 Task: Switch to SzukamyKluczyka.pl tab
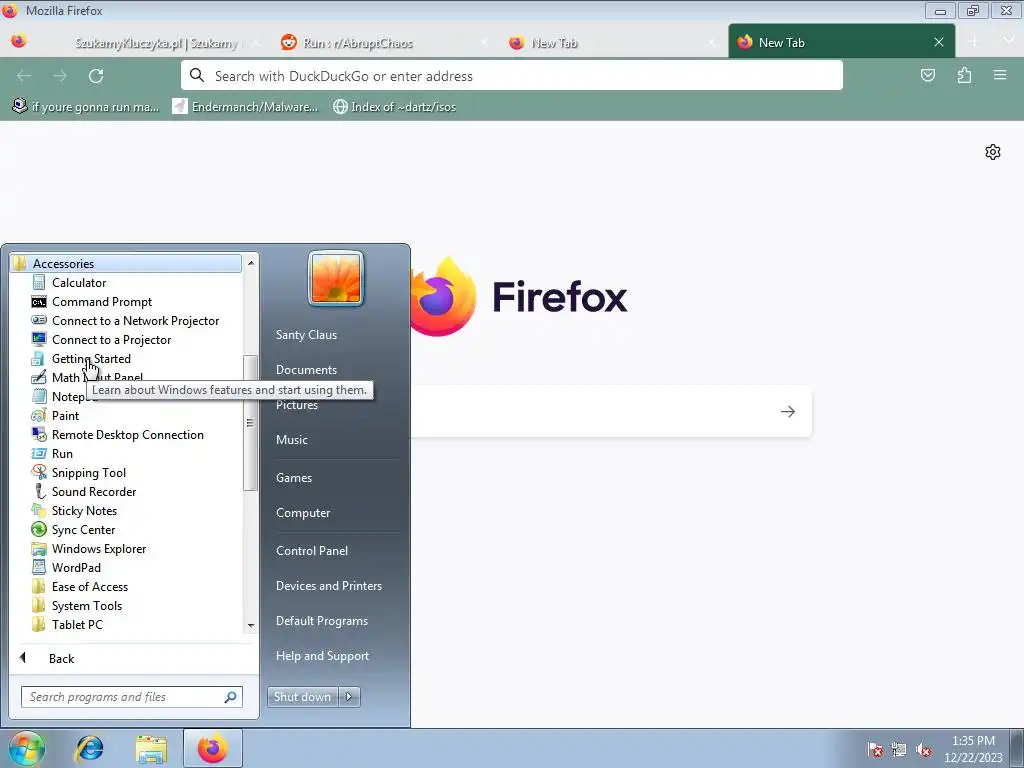pos(157,43)
